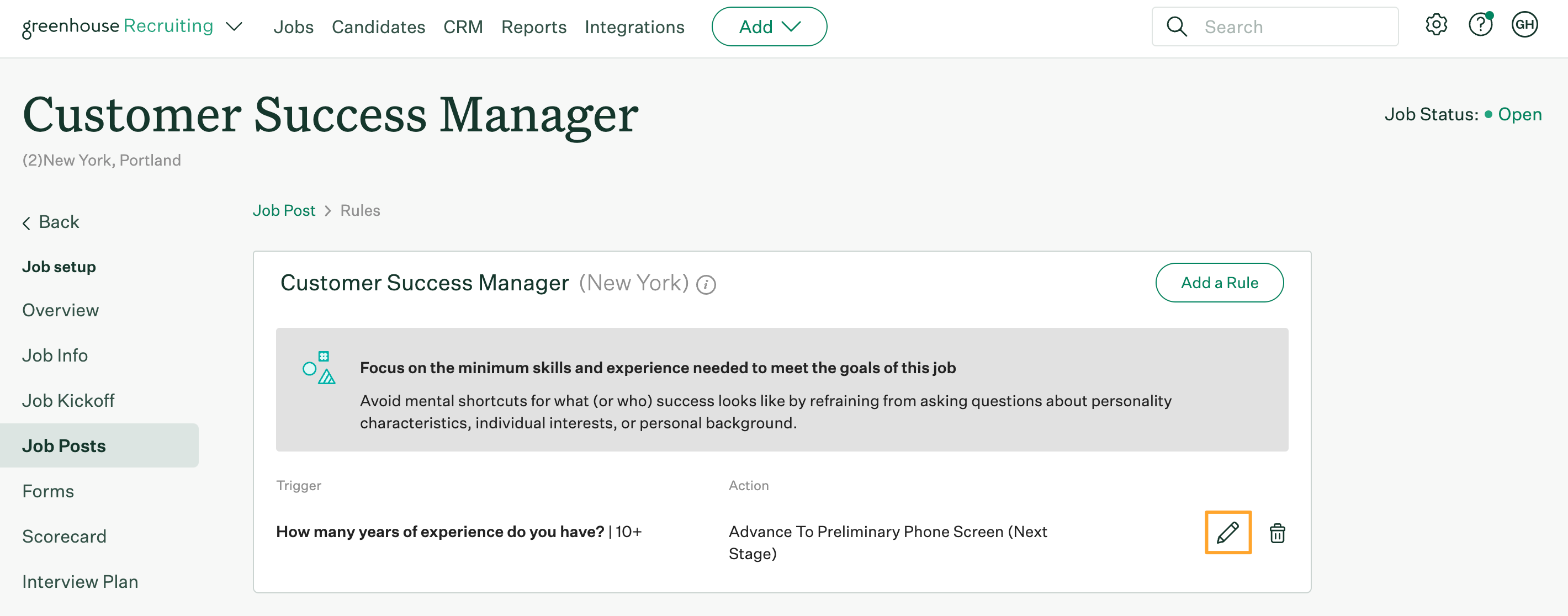The width and height of the screenshot is (1568, 616).
Task: Click the Job Post breadcrumb link
Action: pyautogui.click(x=283, y=210)
